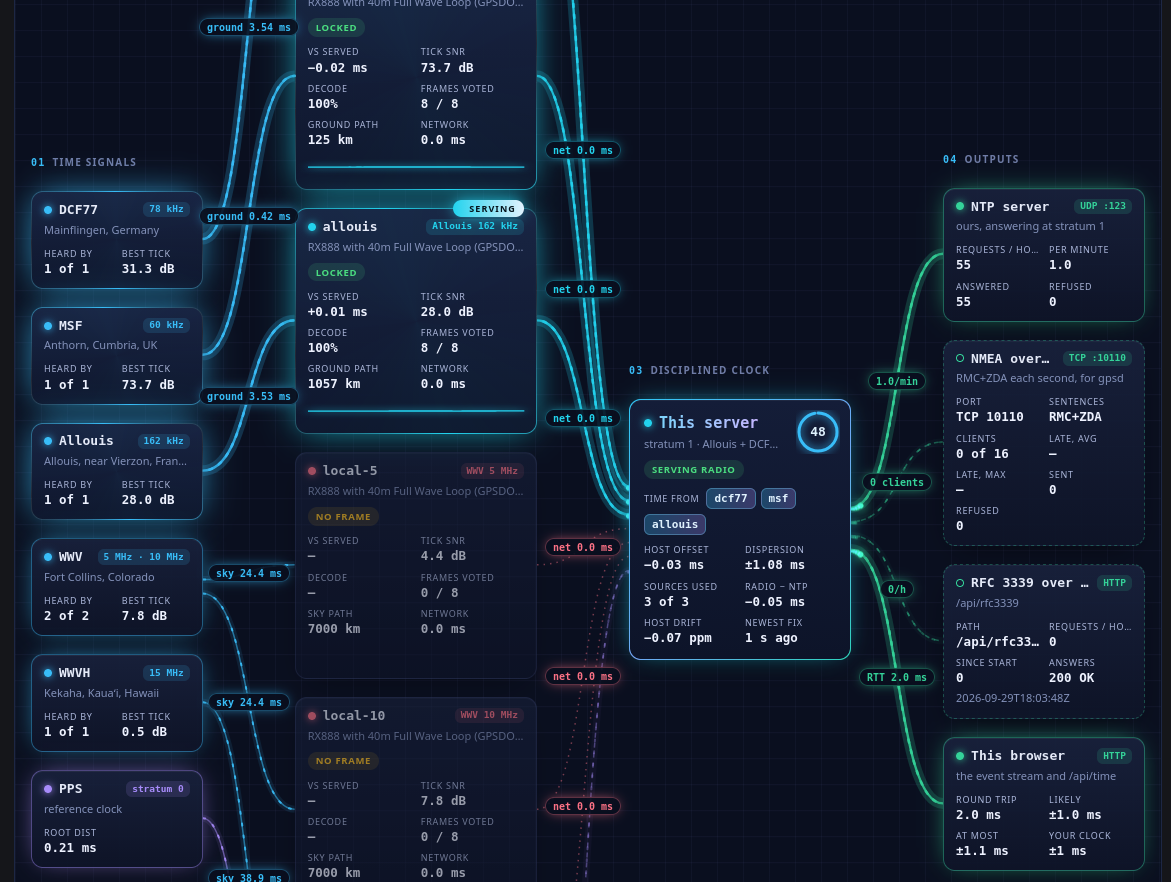The height and width of the screenshot is (882, 1171).
Task: Click the purple dot next to PPS
Action: click(x=48, y=789)
